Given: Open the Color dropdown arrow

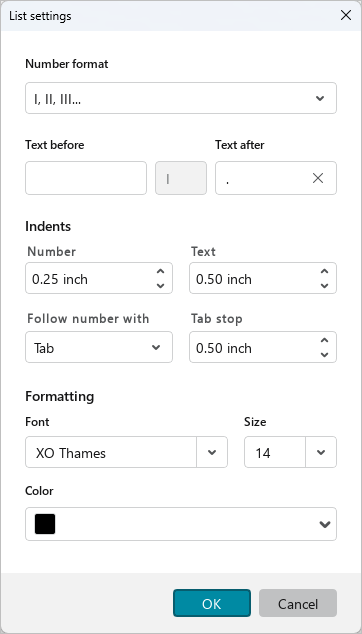Looking at the screenshot, I should pos(324,524).
